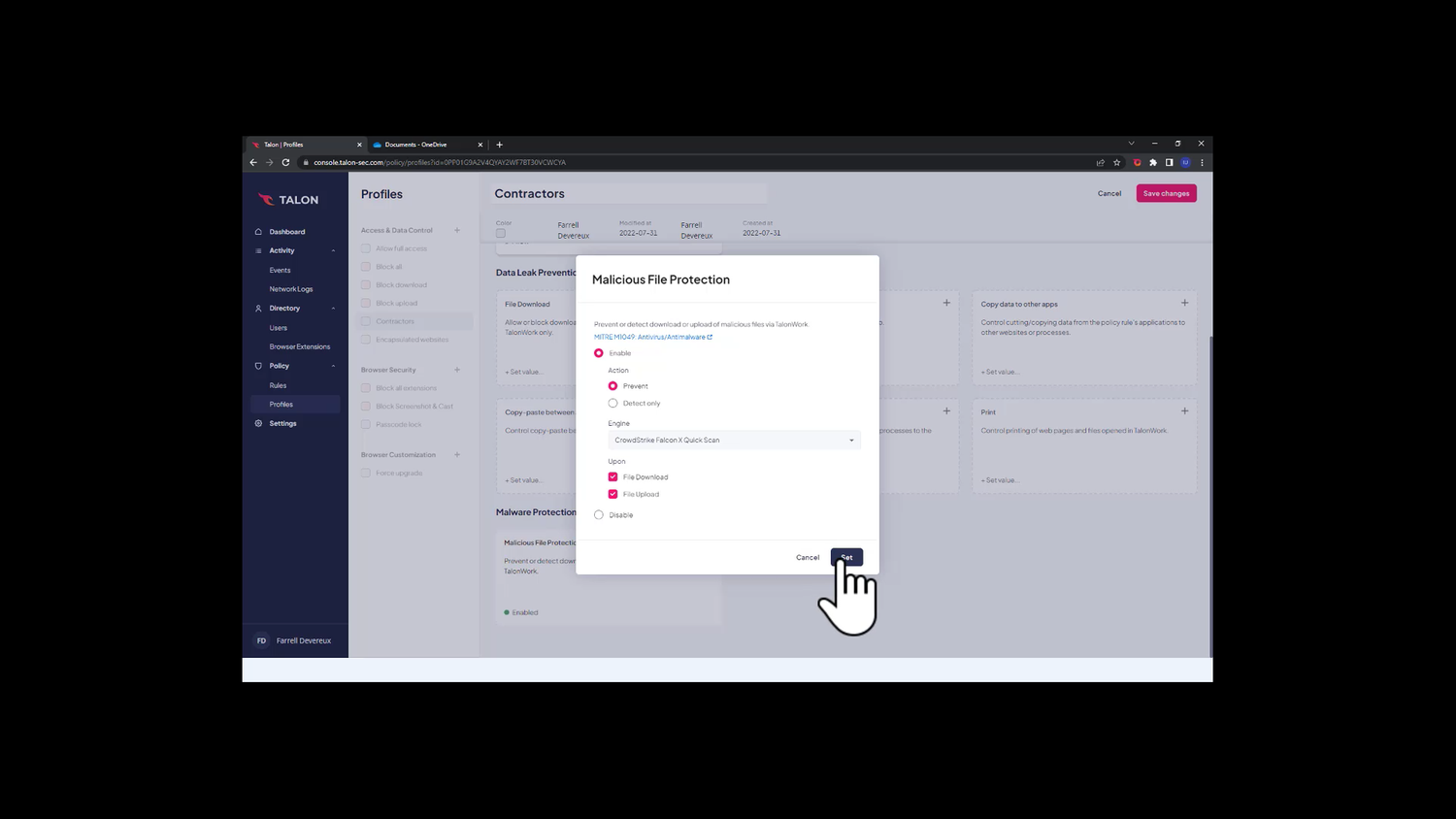Click the Settings gear icon
The height and width of the screenshot is (819, 1456).
pyautogui.click(x=258, y=423)
